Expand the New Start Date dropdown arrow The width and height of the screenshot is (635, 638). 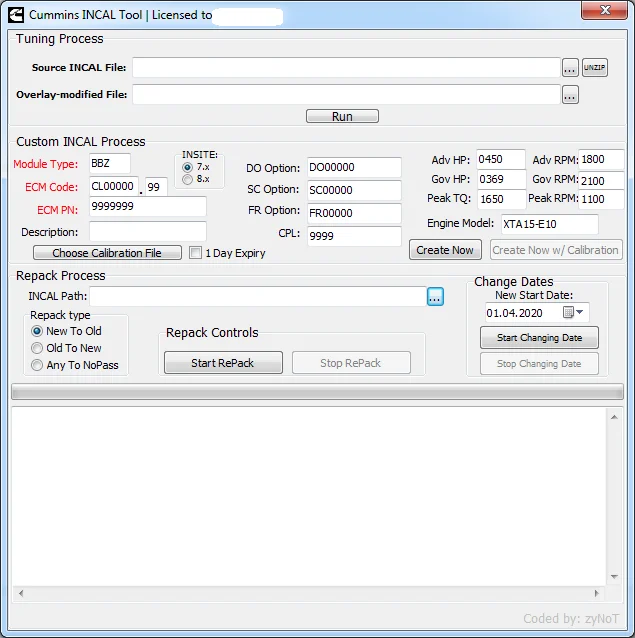pyautogui.click(x=580, y=312)
